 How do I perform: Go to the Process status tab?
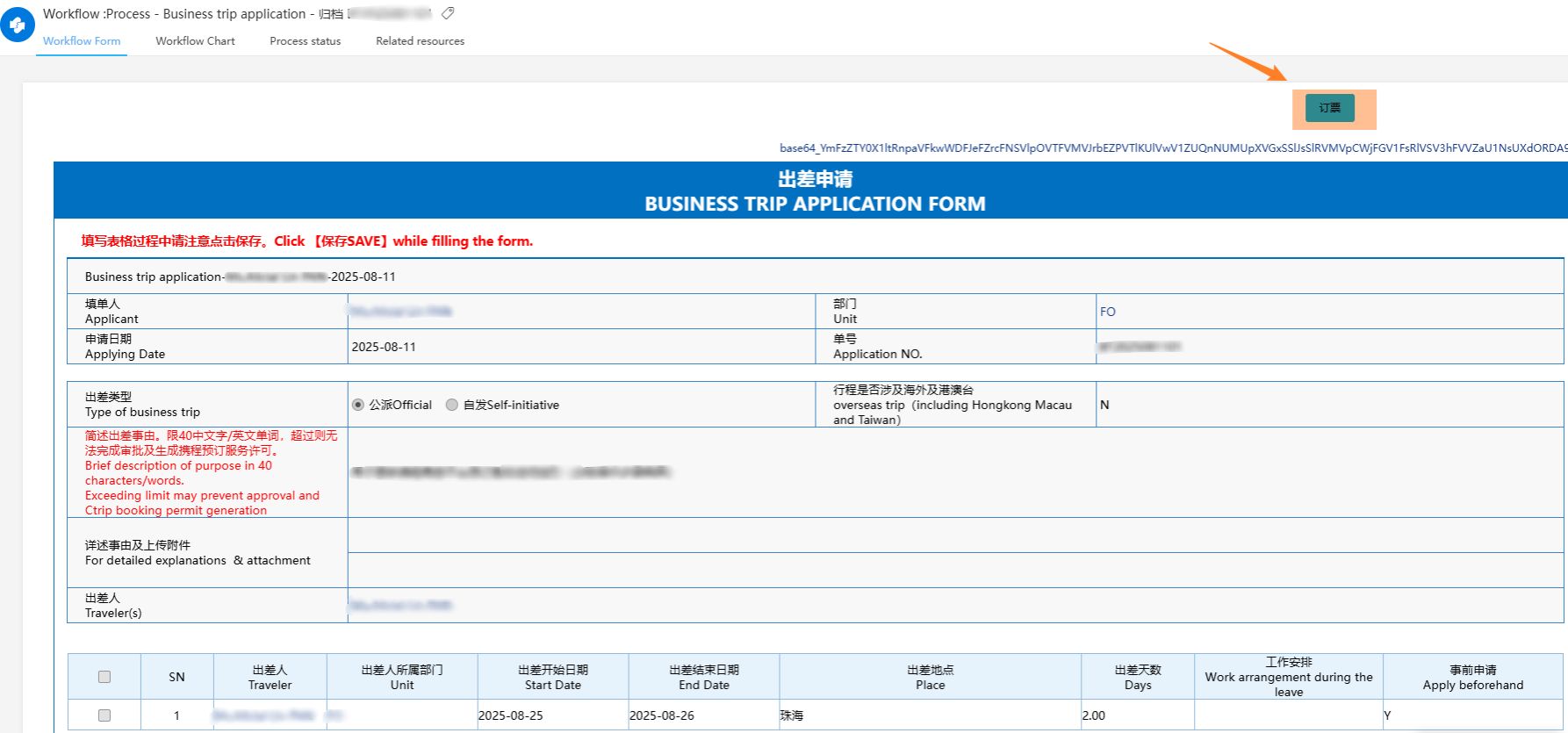pos(305,41)
